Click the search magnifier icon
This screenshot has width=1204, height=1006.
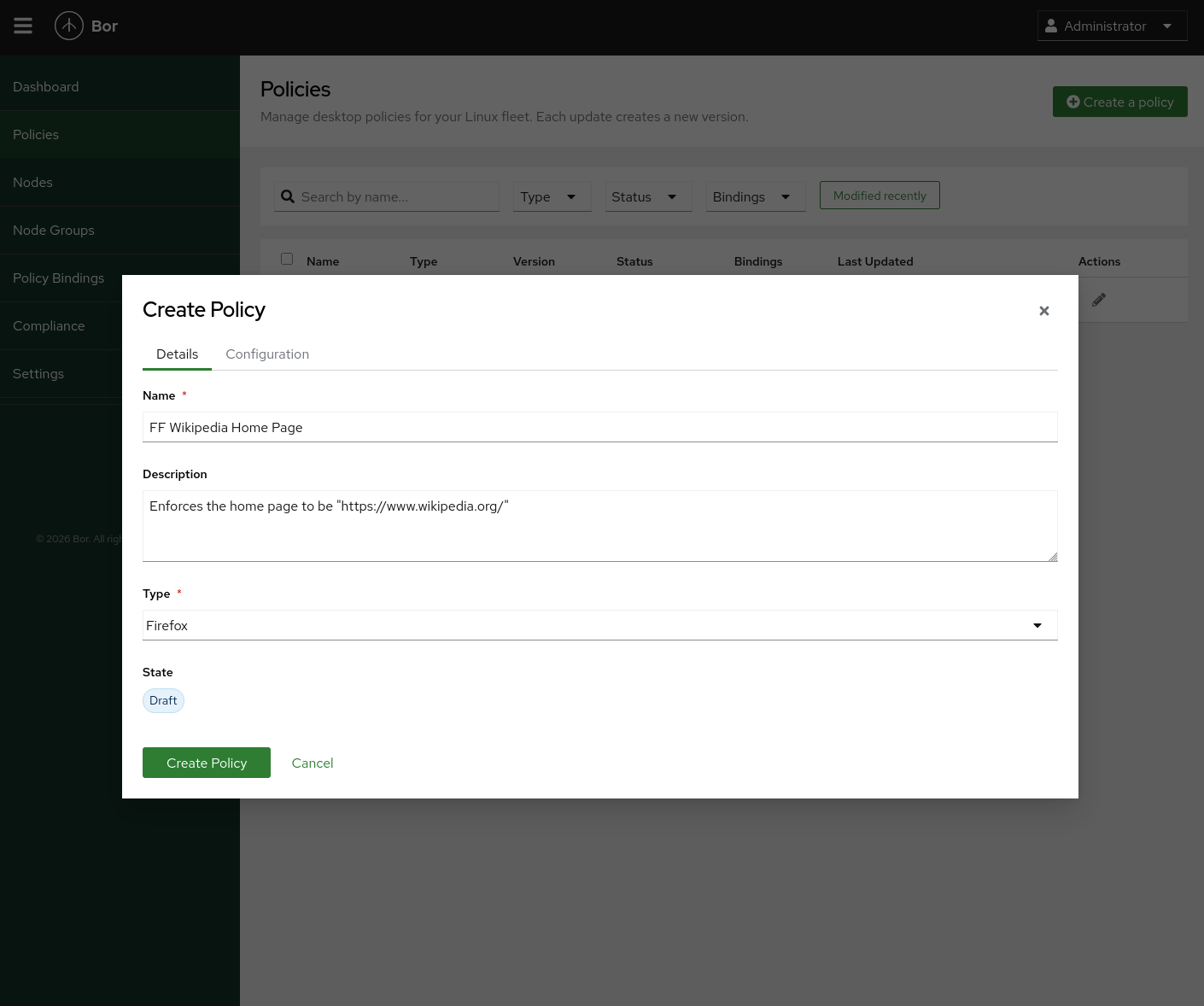[288, 196]
